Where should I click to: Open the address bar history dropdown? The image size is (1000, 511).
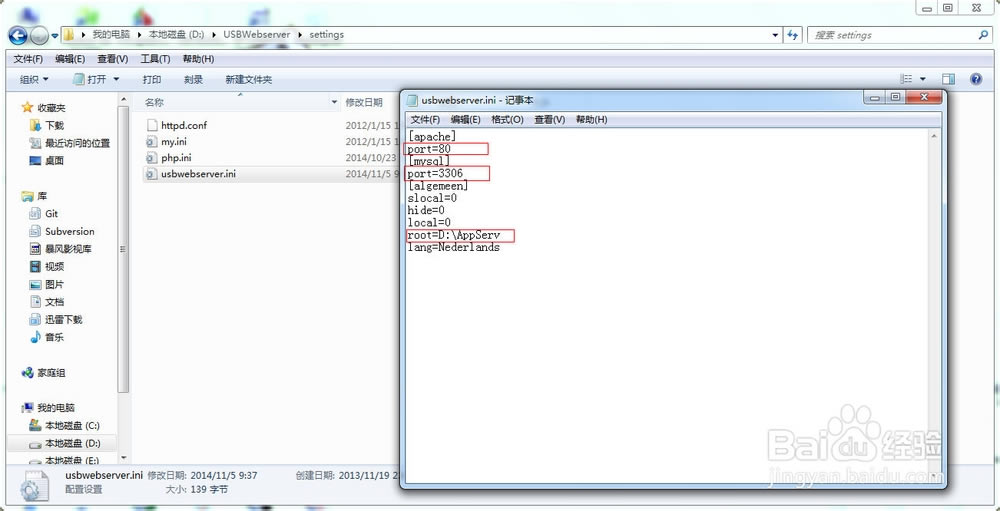775,35
